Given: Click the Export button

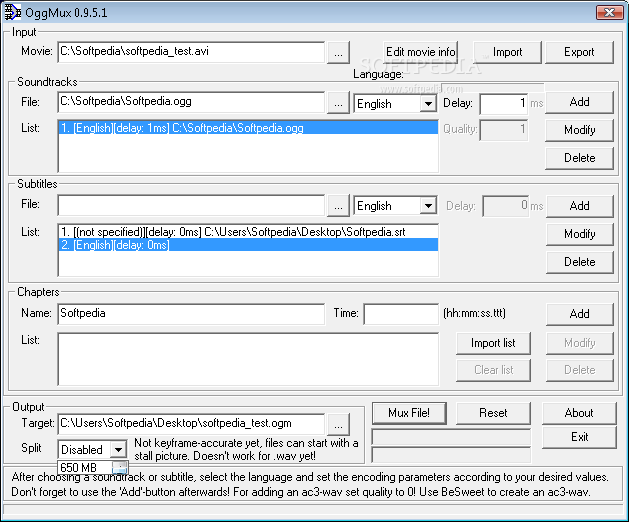Looking at the screenshot, I should pos(579,52).
